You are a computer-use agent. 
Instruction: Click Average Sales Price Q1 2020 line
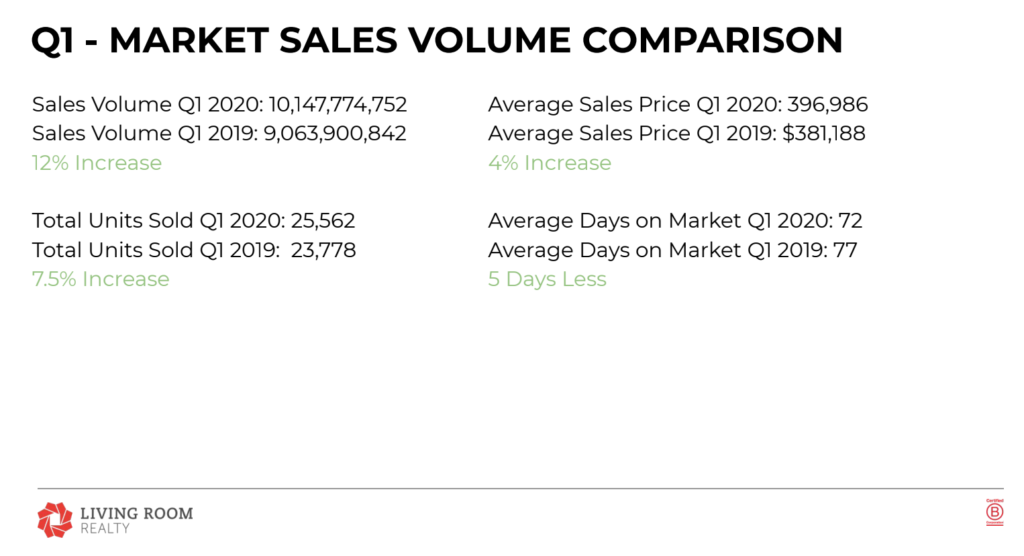coord(678,105)
